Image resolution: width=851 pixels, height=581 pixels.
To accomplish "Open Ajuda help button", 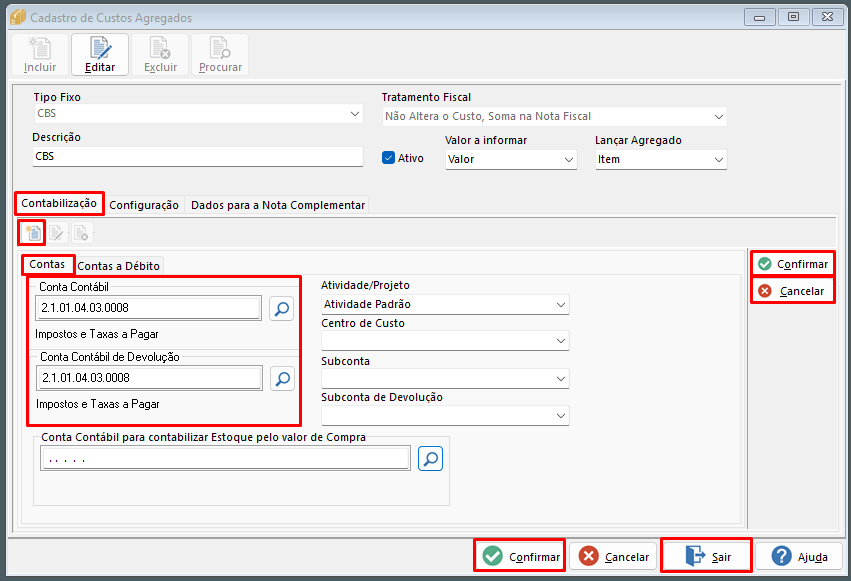I will (x=799, y=556).
